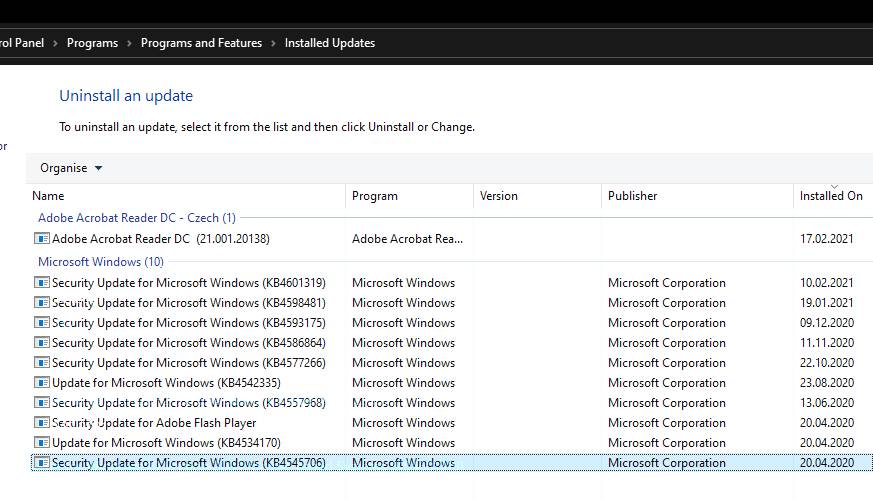Click the icon for KB4534170 update
Screen dimensions: 873x500
[42, 443]
